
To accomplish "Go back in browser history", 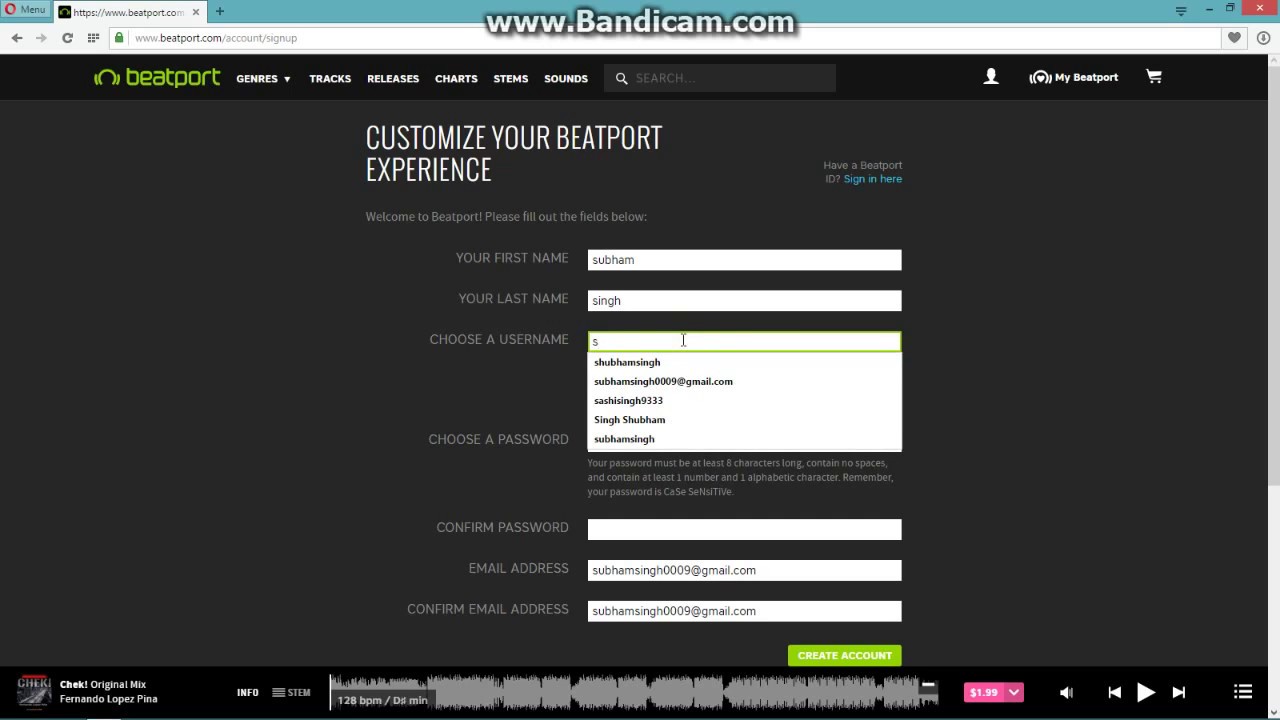I will (17, 38).
